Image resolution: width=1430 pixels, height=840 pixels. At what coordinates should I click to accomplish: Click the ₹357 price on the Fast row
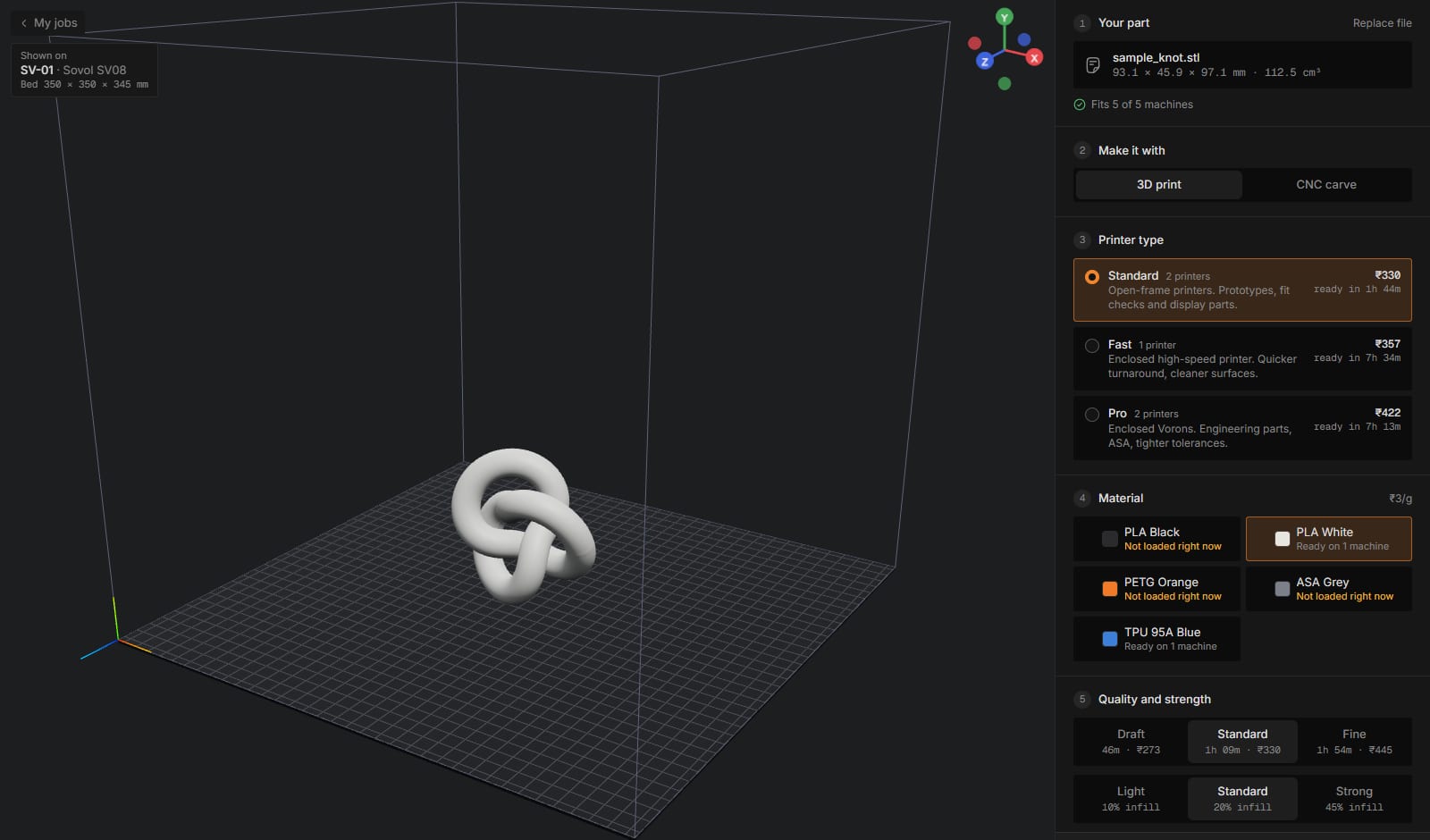click(x=1388, y=344)
